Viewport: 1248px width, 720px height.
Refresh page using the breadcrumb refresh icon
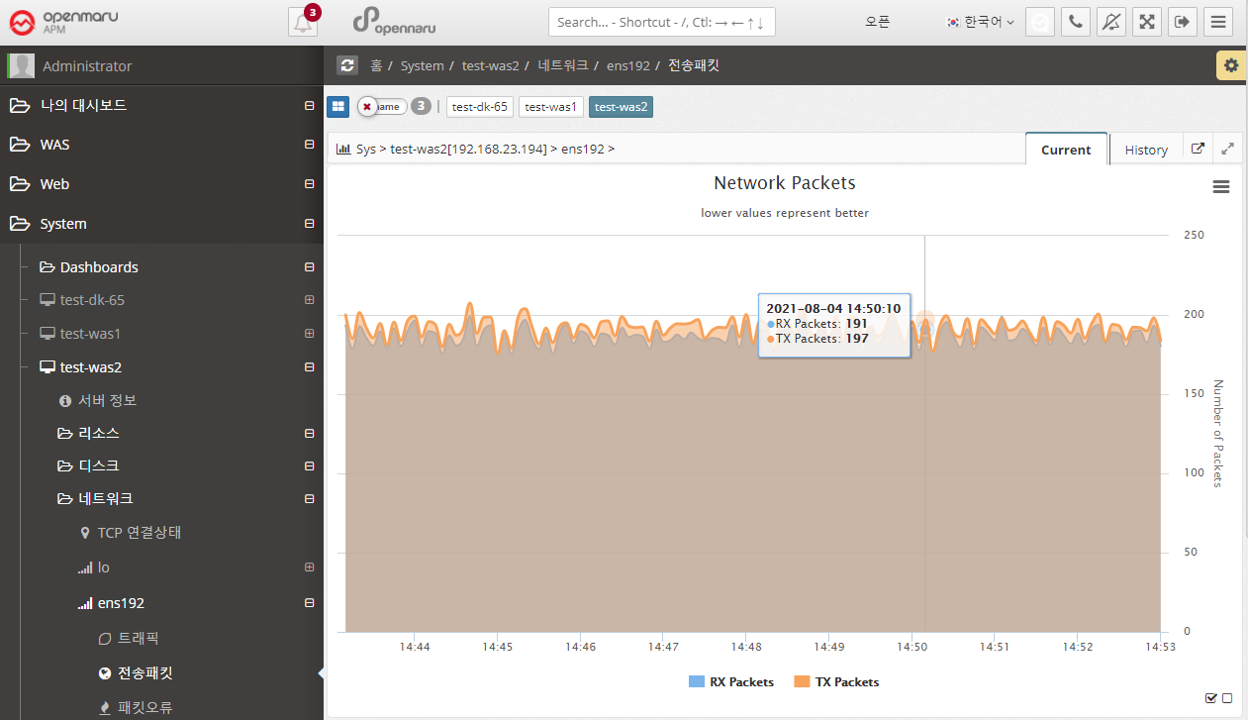(x=347, y=65)
